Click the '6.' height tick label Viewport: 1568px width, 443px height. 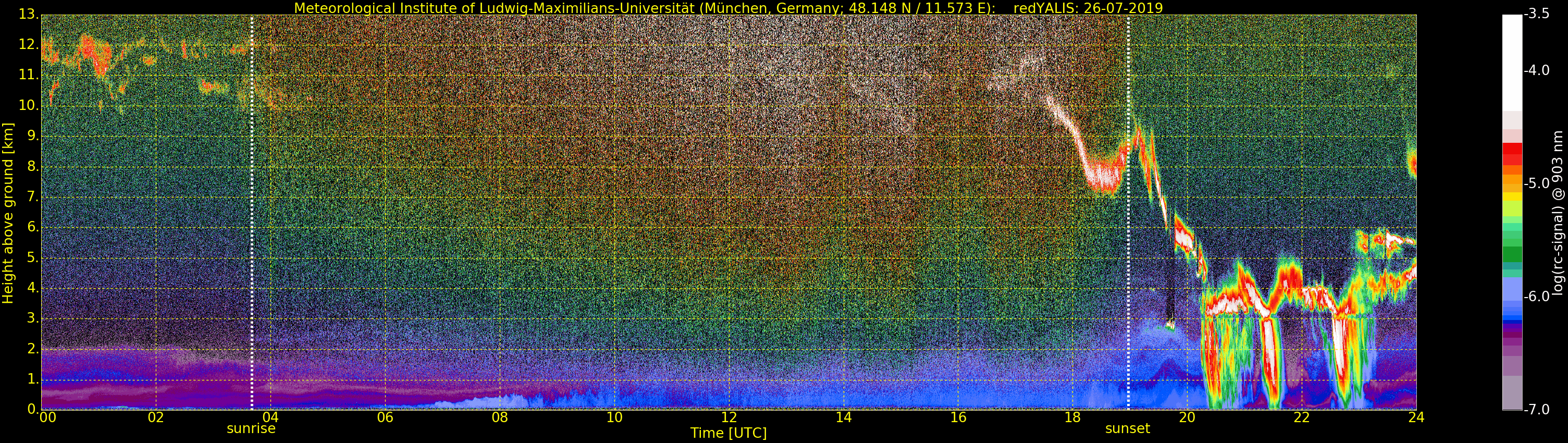33,227
